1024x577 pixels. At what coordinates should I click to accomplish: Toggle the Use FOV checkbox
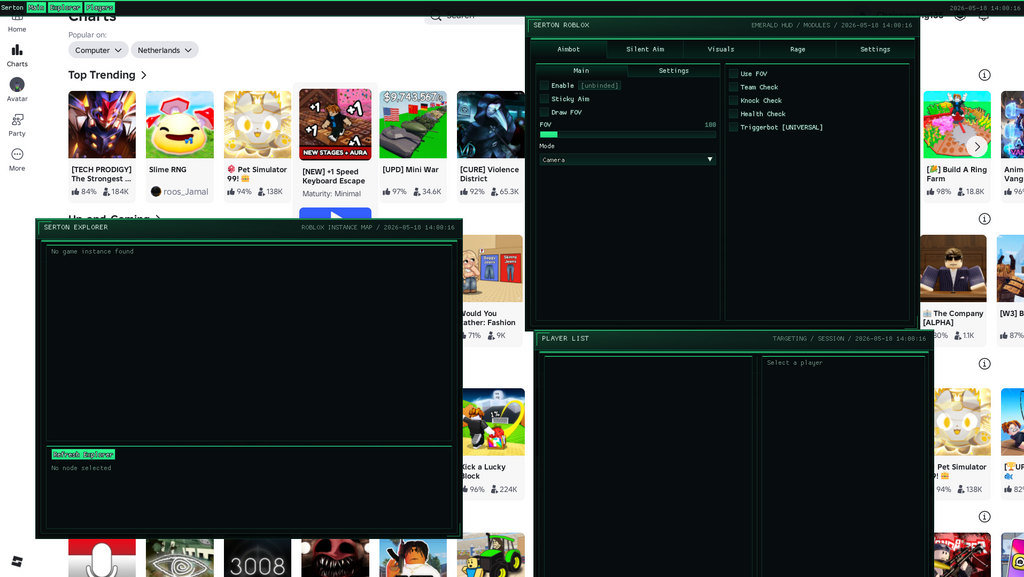733,74
